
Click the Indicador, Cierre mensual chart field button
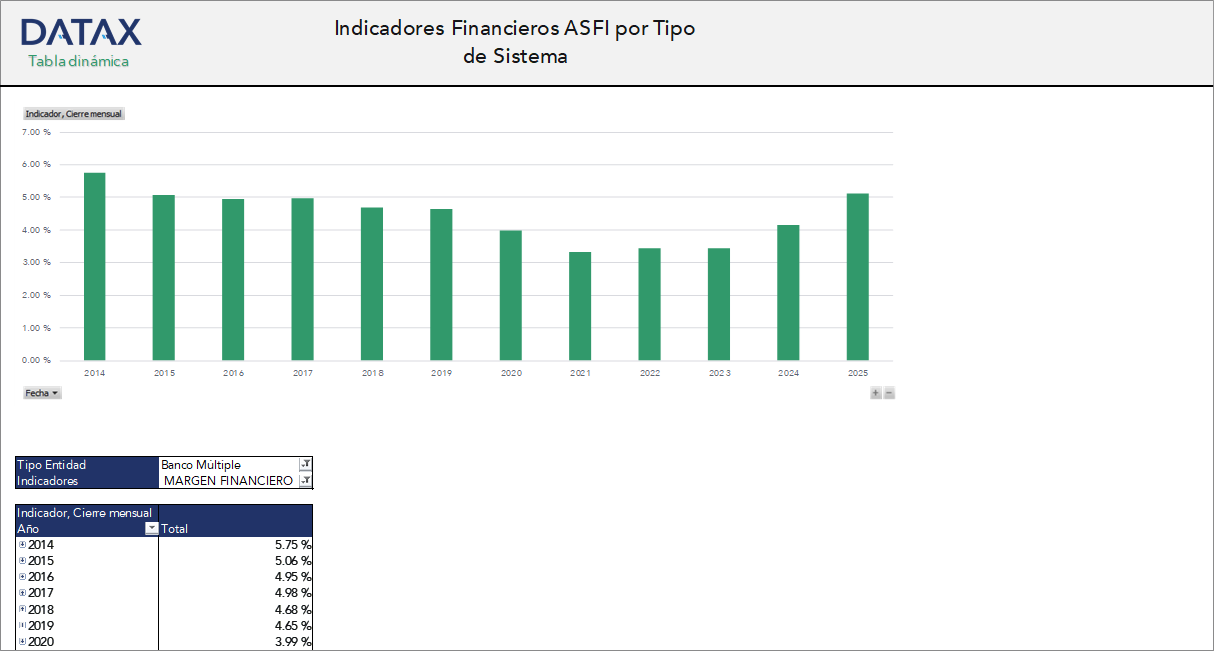click(x=73, y=113)
